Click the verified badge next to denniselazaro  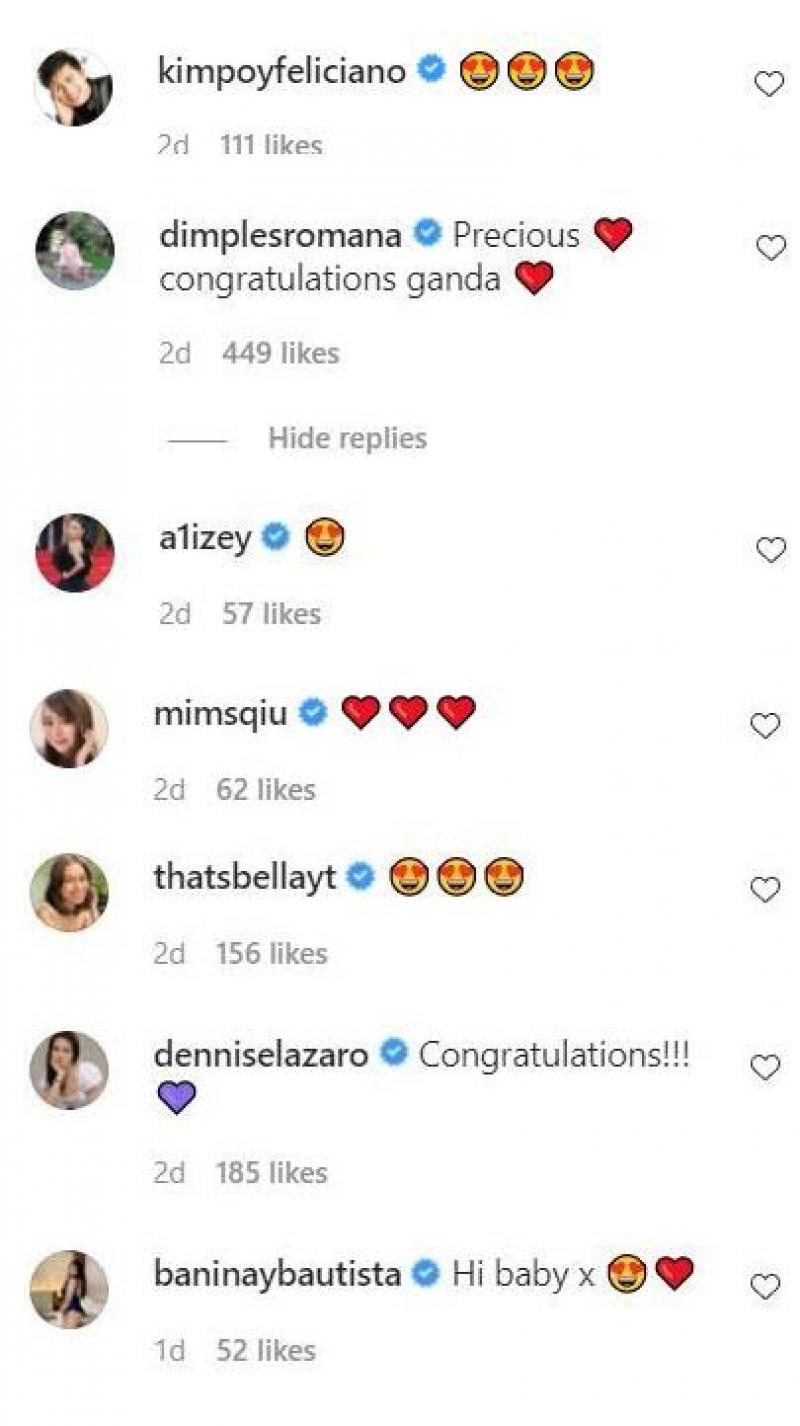click(x=394, y=1053)
